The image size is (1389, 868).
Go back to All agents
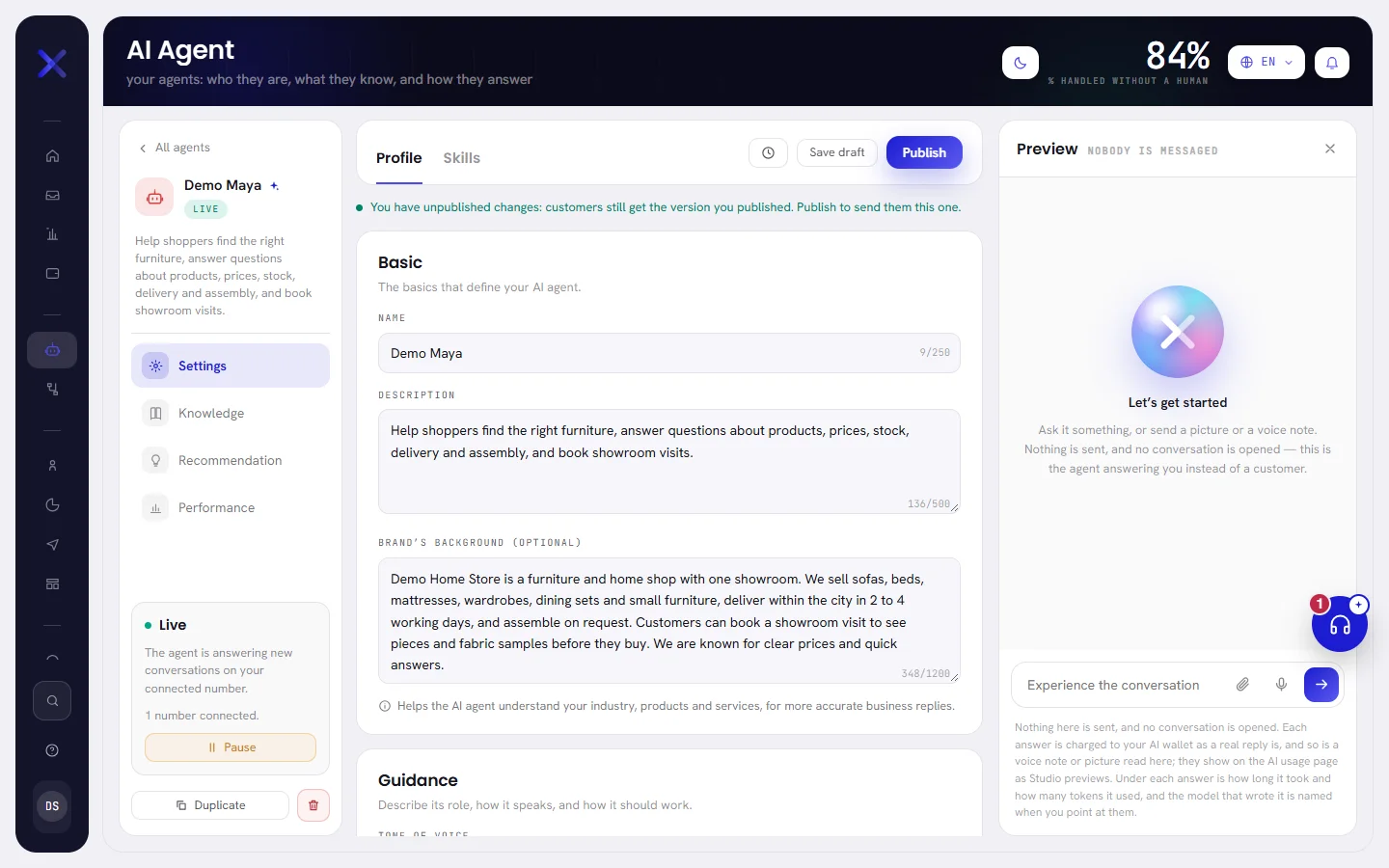tap(175, 148)
